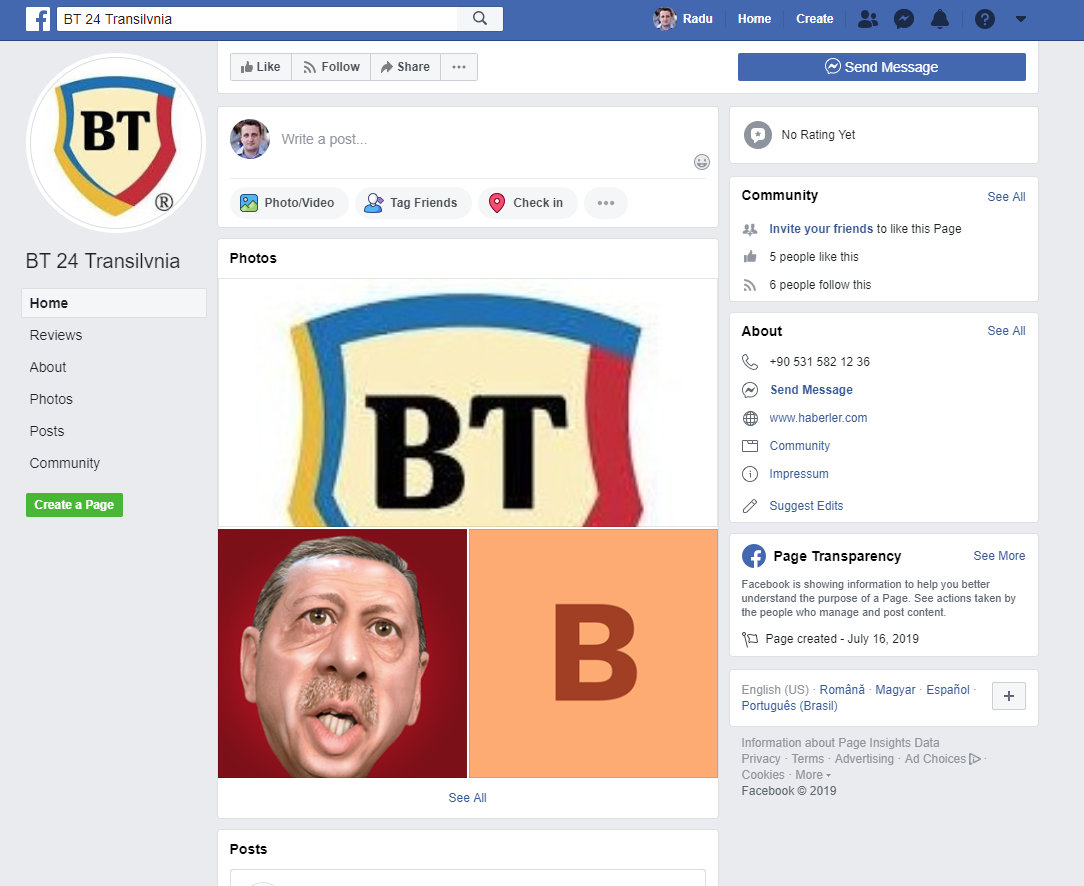This screenshot has width=1084, height=886.
Task: Open the orange B letter photo
Action: click(594, 654)
